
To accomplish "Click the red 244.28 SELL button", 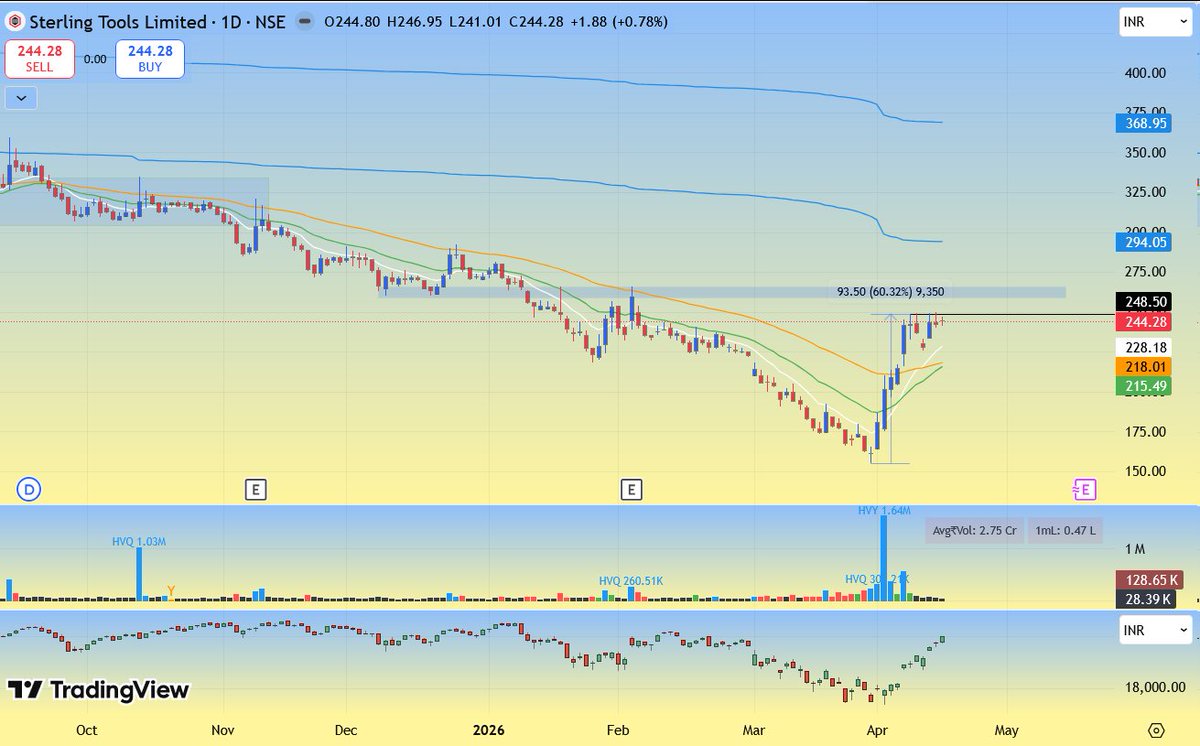I will point(39,59).
